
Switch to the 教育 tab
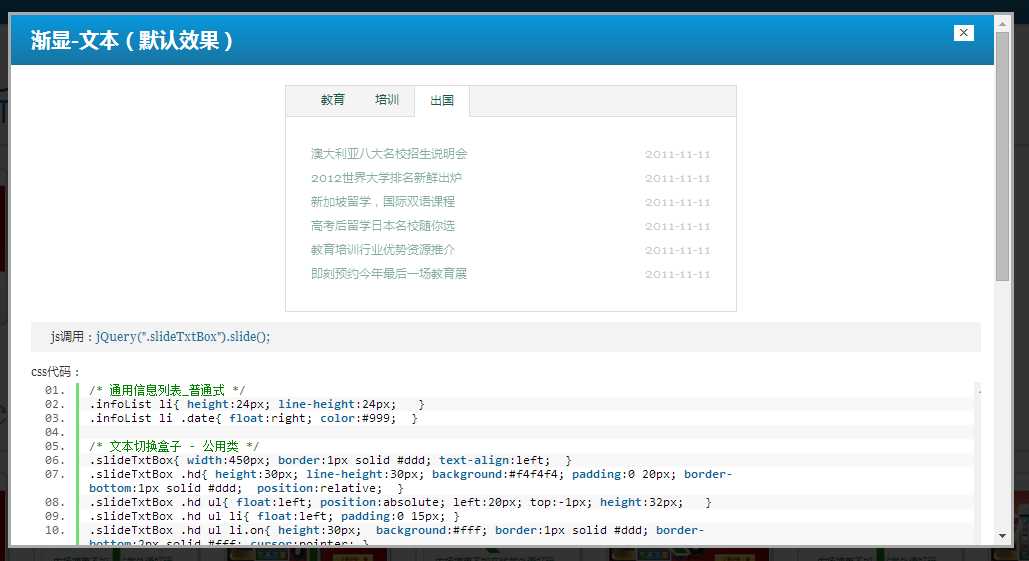click(x=333, y=100)
